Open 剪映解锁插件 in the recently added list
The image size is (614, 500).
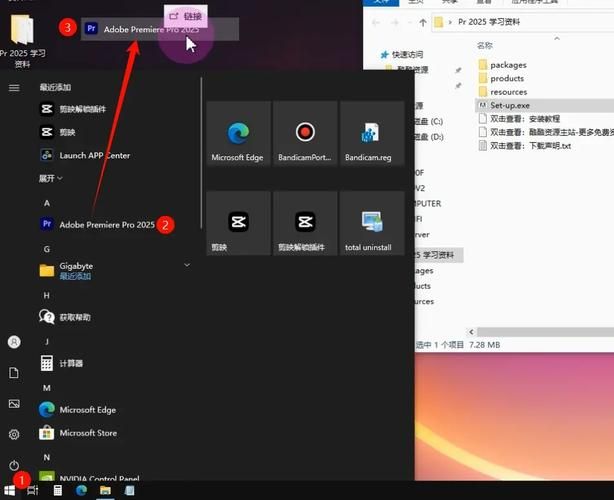[x=73, y=109]
